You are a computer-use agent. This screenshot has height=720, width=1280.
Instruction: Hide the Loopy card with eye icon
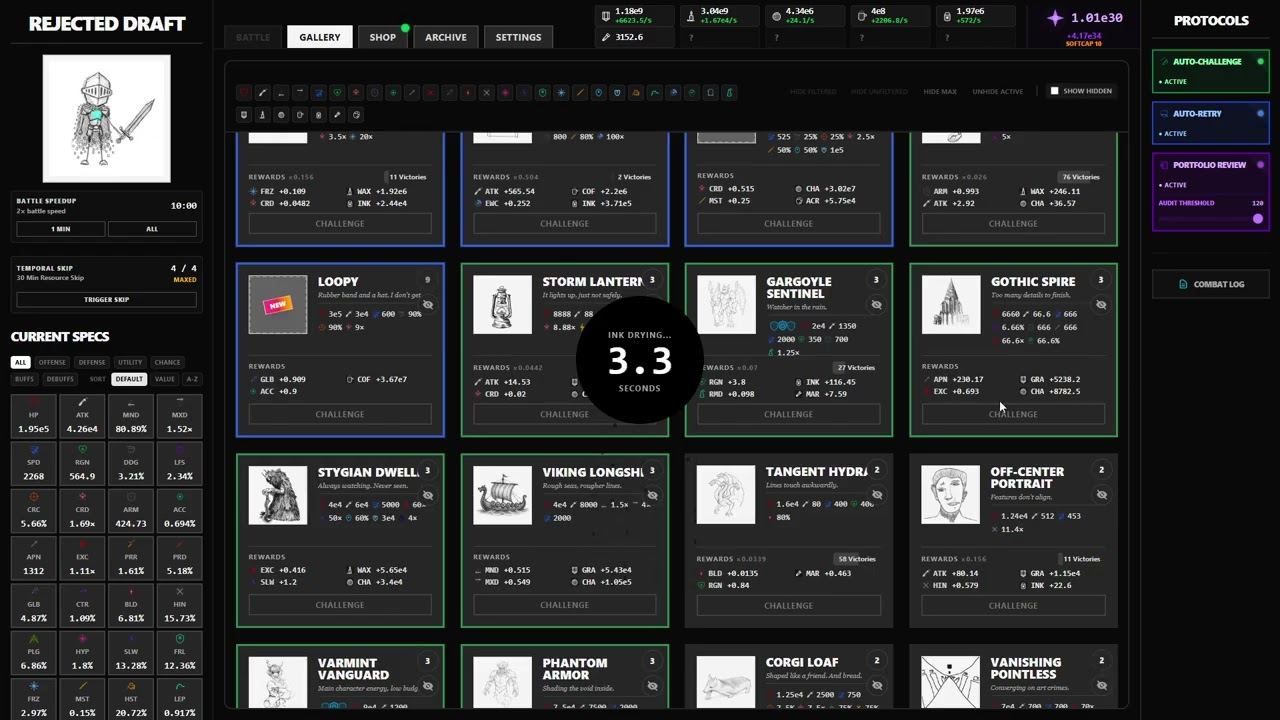pyautogui.click(x=428, y=305)
